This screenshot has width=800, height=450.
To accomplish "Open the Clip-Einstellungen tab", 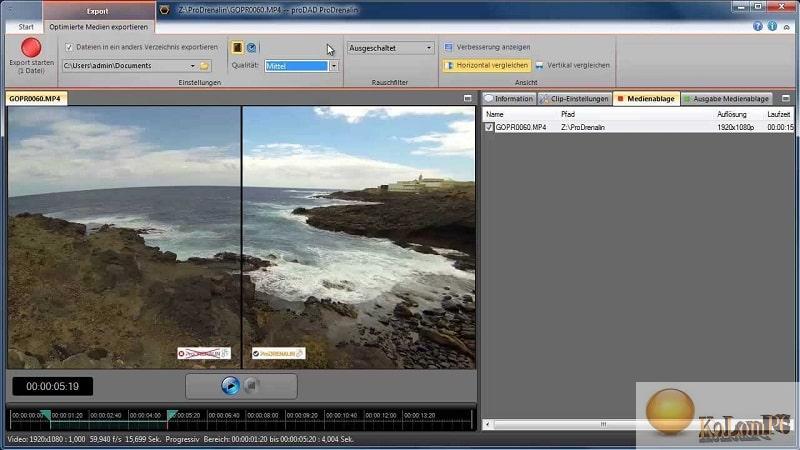I will [x=574, y=98].
